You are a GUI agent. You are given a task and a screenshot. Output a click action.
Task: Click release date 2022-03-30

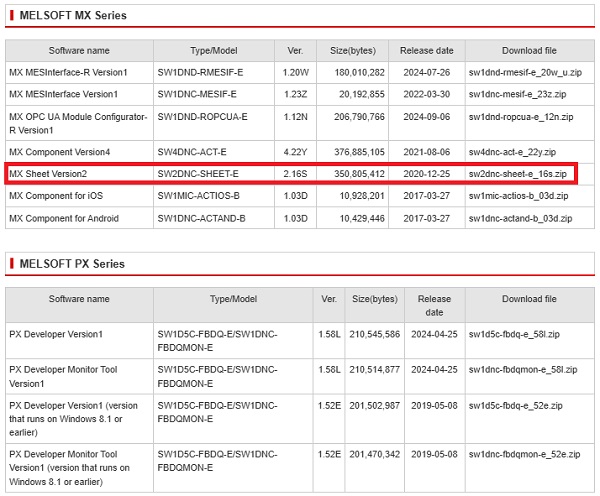coord(427,94)
